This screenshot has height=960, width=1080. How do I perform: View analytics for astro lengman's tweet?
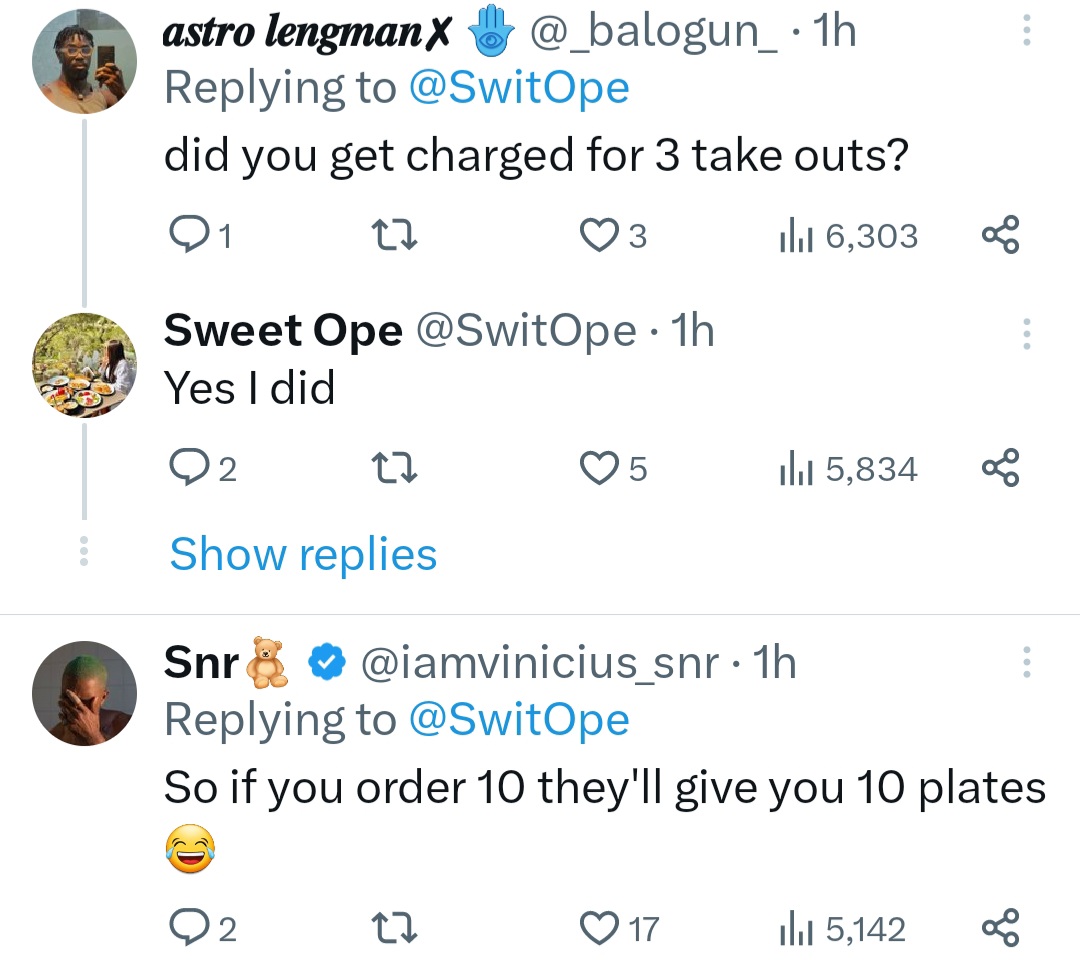pos(848,235)
